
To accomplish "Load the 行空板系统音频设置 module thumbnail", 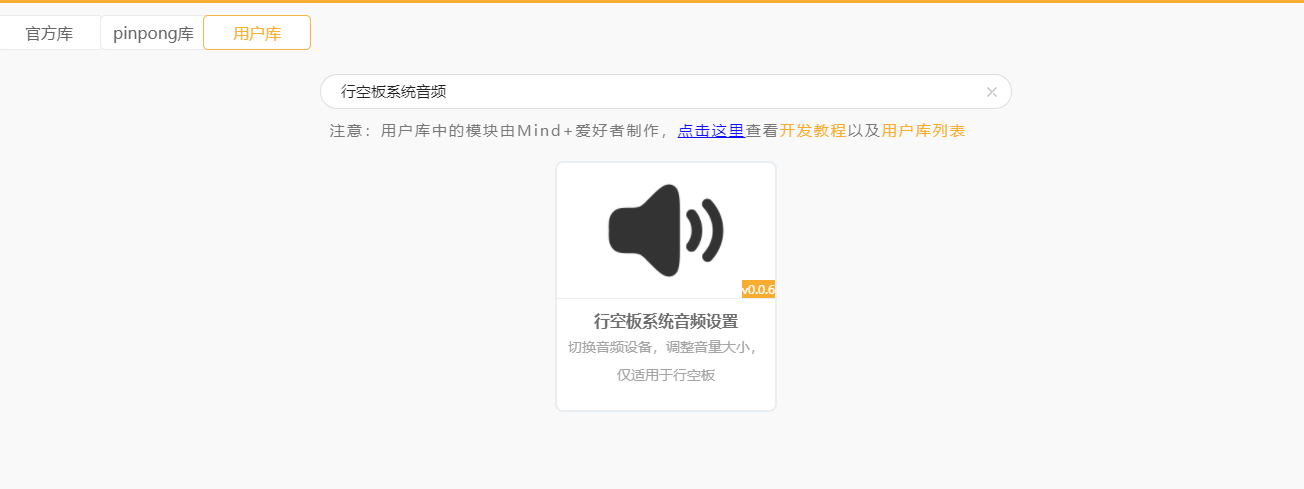I will [x=666, y=231].
